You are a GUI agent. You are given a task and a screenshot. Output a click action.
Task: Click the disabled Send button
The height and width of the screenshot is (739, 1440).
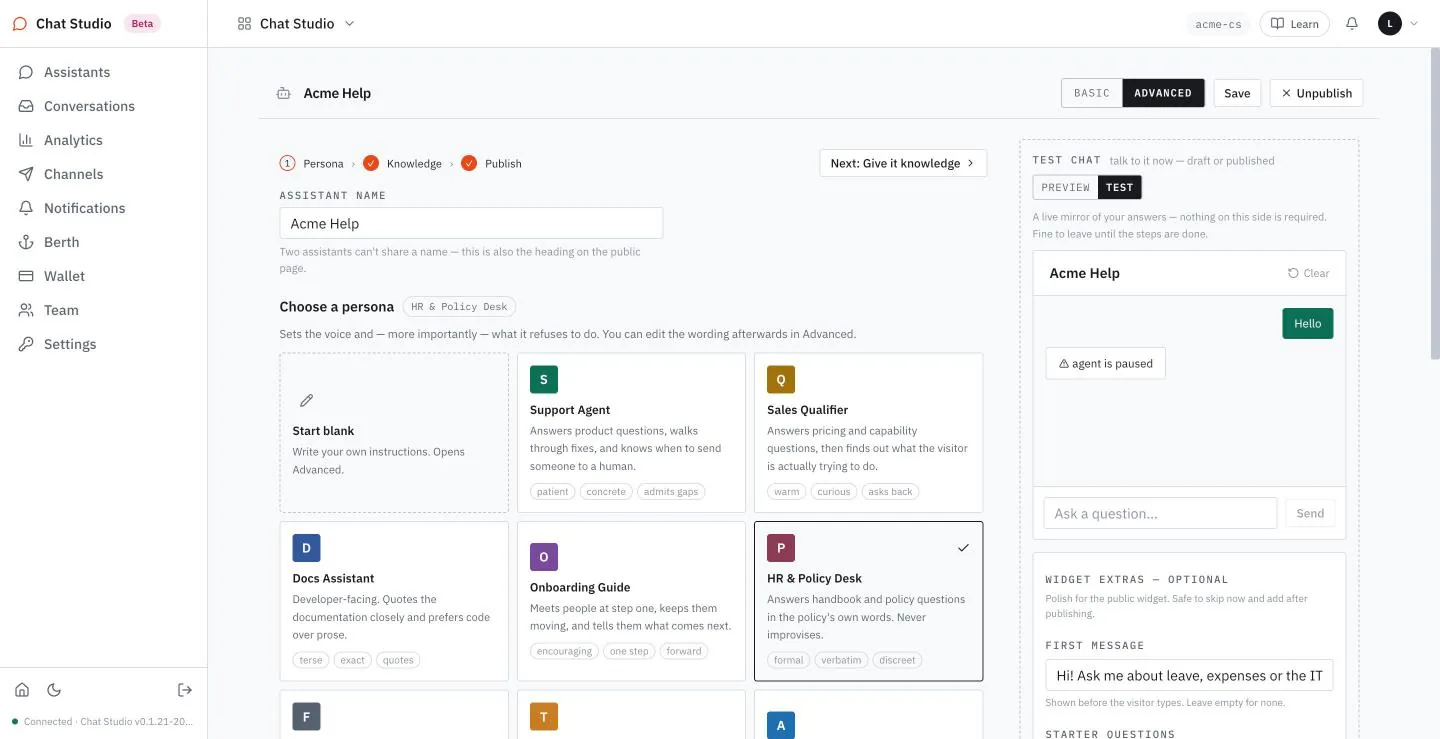coord(1310,513)
